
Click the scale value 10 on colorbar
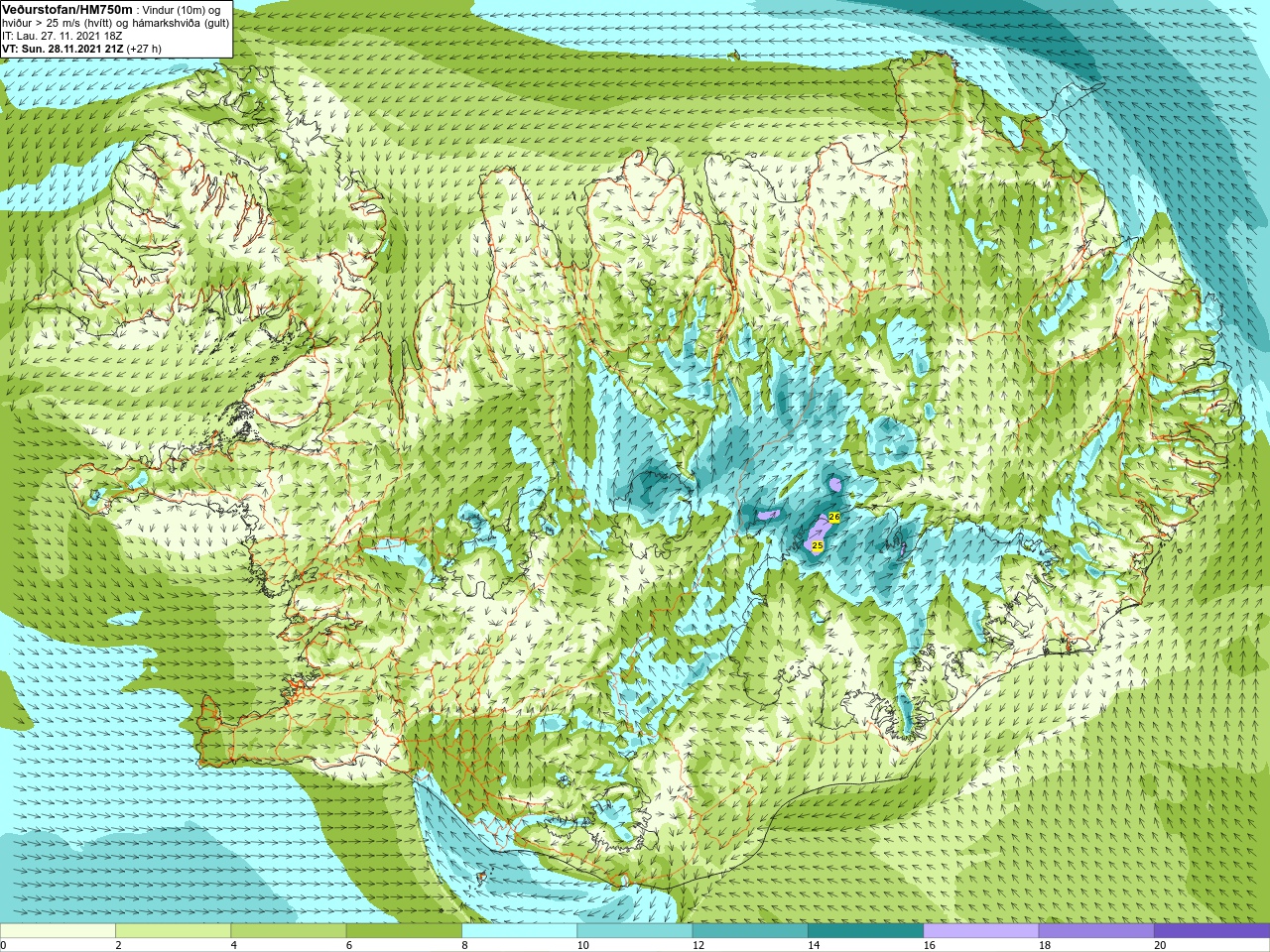coord(583,945)
